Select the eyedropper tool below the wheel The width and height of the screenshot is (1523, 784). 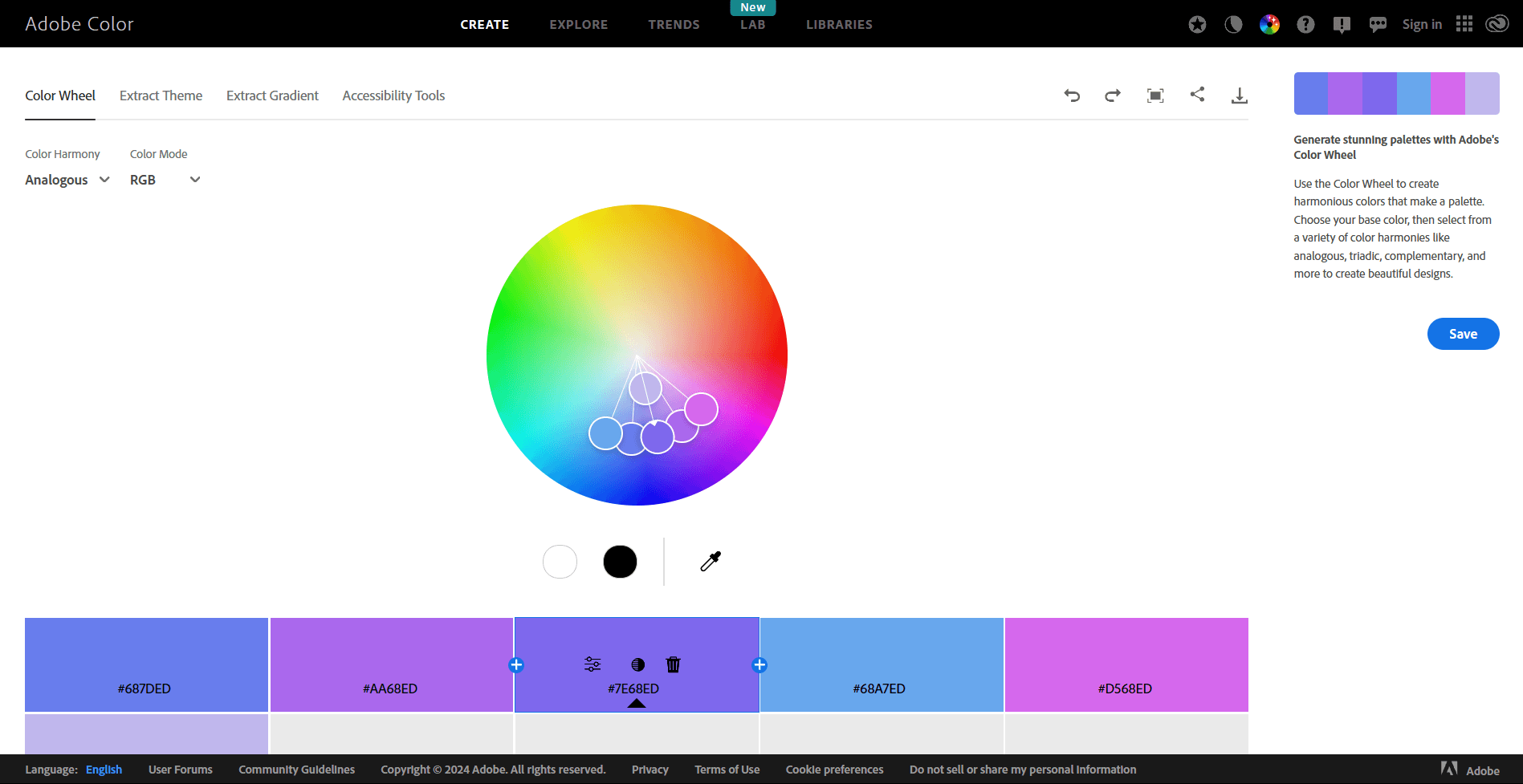(710, 561)
